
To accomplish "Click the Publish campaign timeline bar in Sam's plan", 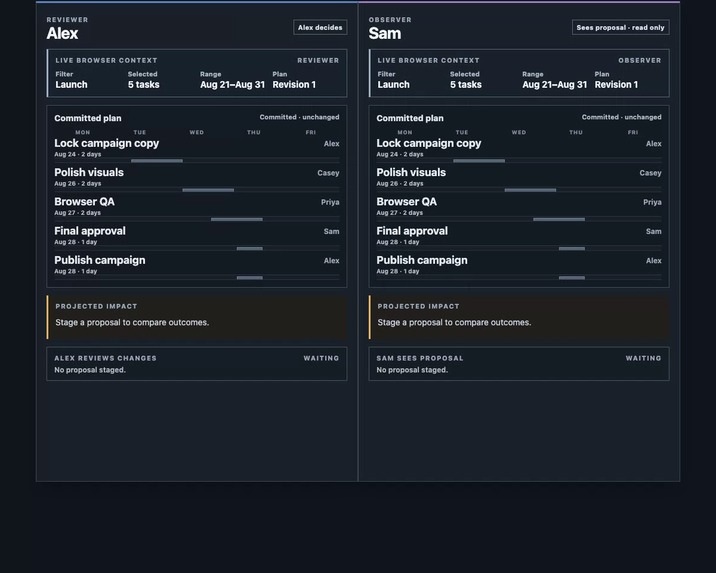I will 572,278.
